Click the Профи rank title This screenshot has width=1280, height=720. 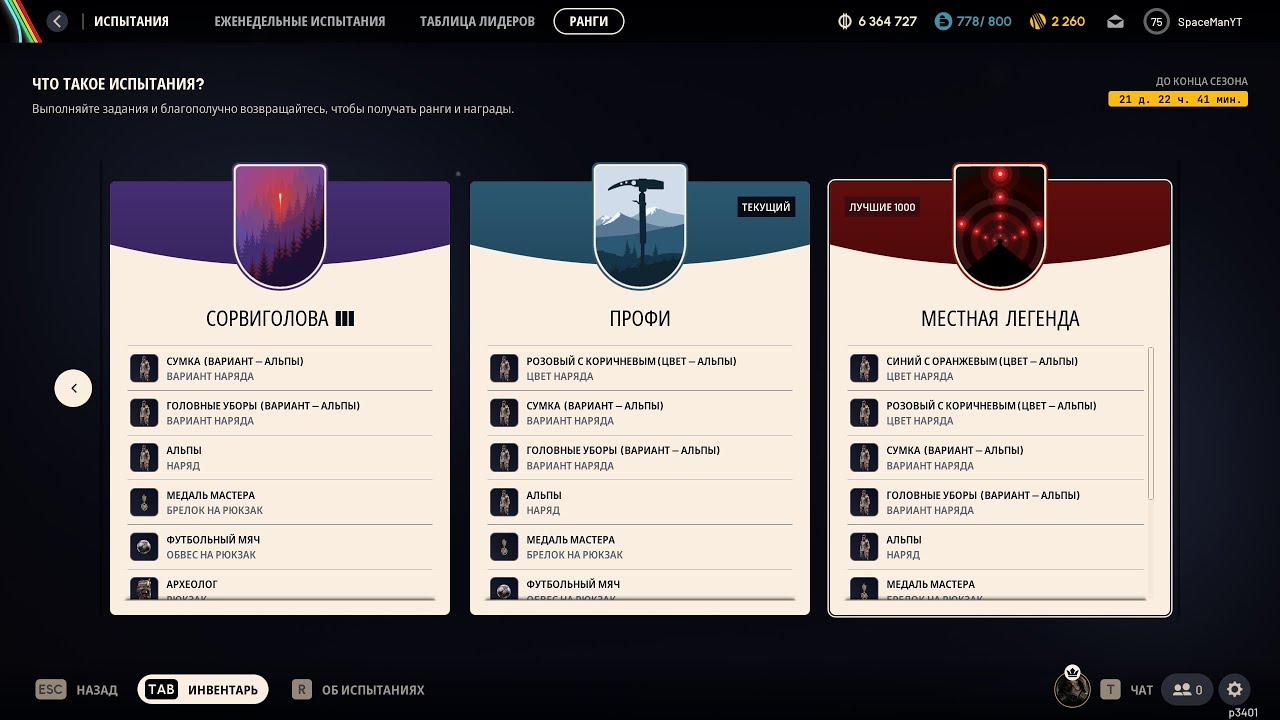pos(640,319)
